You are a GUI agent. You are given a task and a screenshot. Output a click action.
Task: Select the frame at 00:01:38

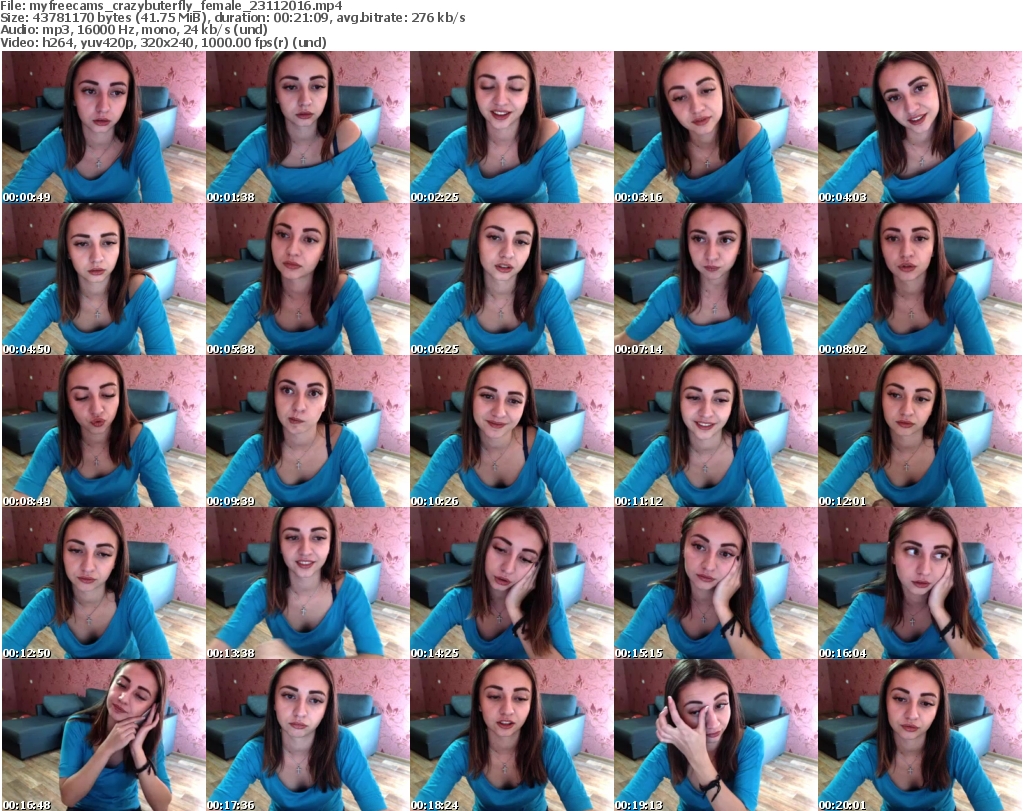pyautogui.click(x=308, y=127)
